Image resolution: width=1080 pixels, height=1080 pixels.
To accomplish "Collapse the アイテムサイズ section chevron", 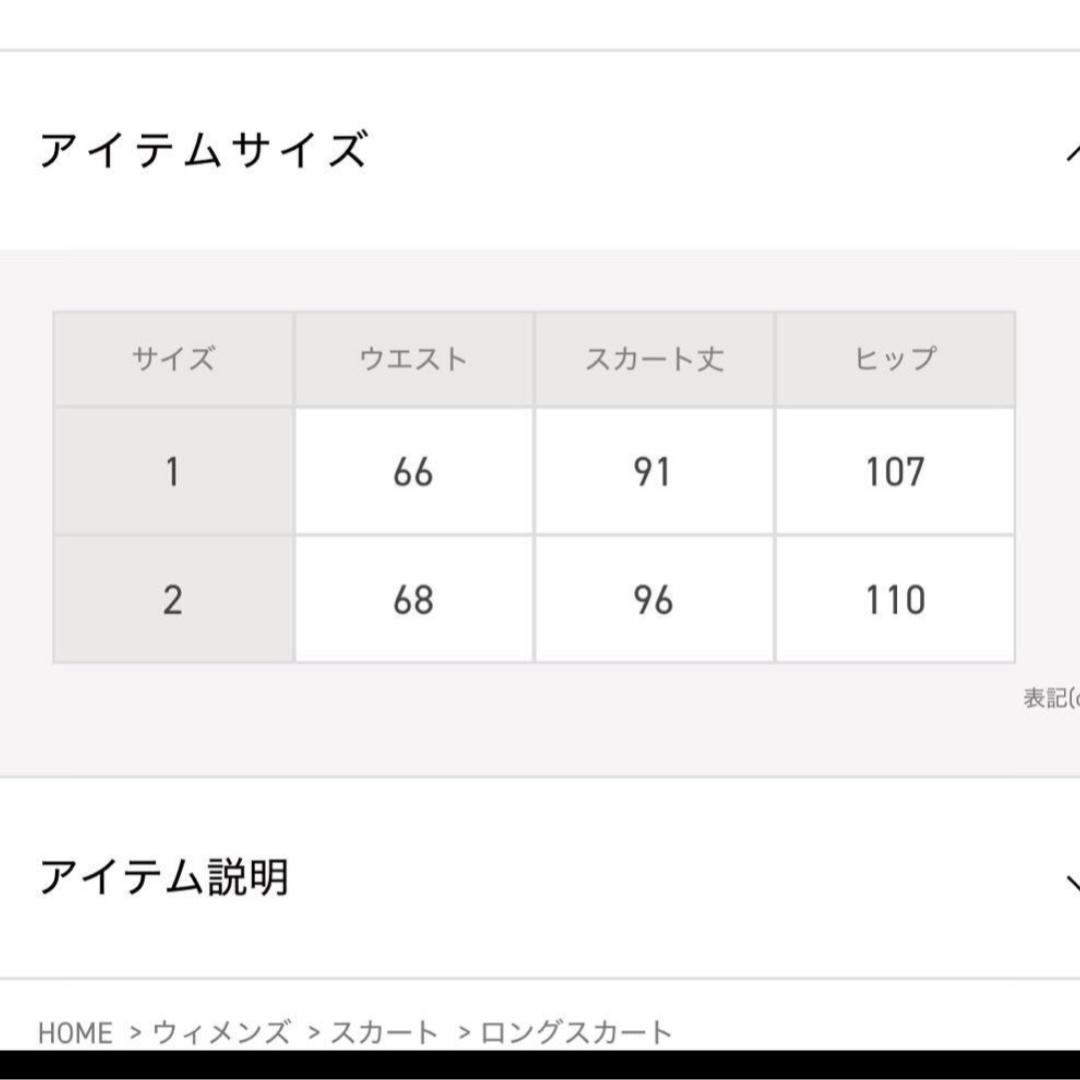I will coord(1073,153).
